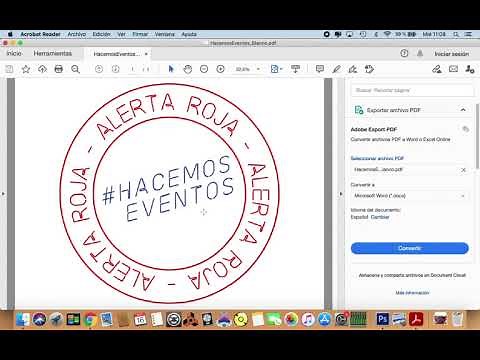The image size is (480, 360).
Task: Click the Adobe Export PDF copy icon
Action: 466,129
